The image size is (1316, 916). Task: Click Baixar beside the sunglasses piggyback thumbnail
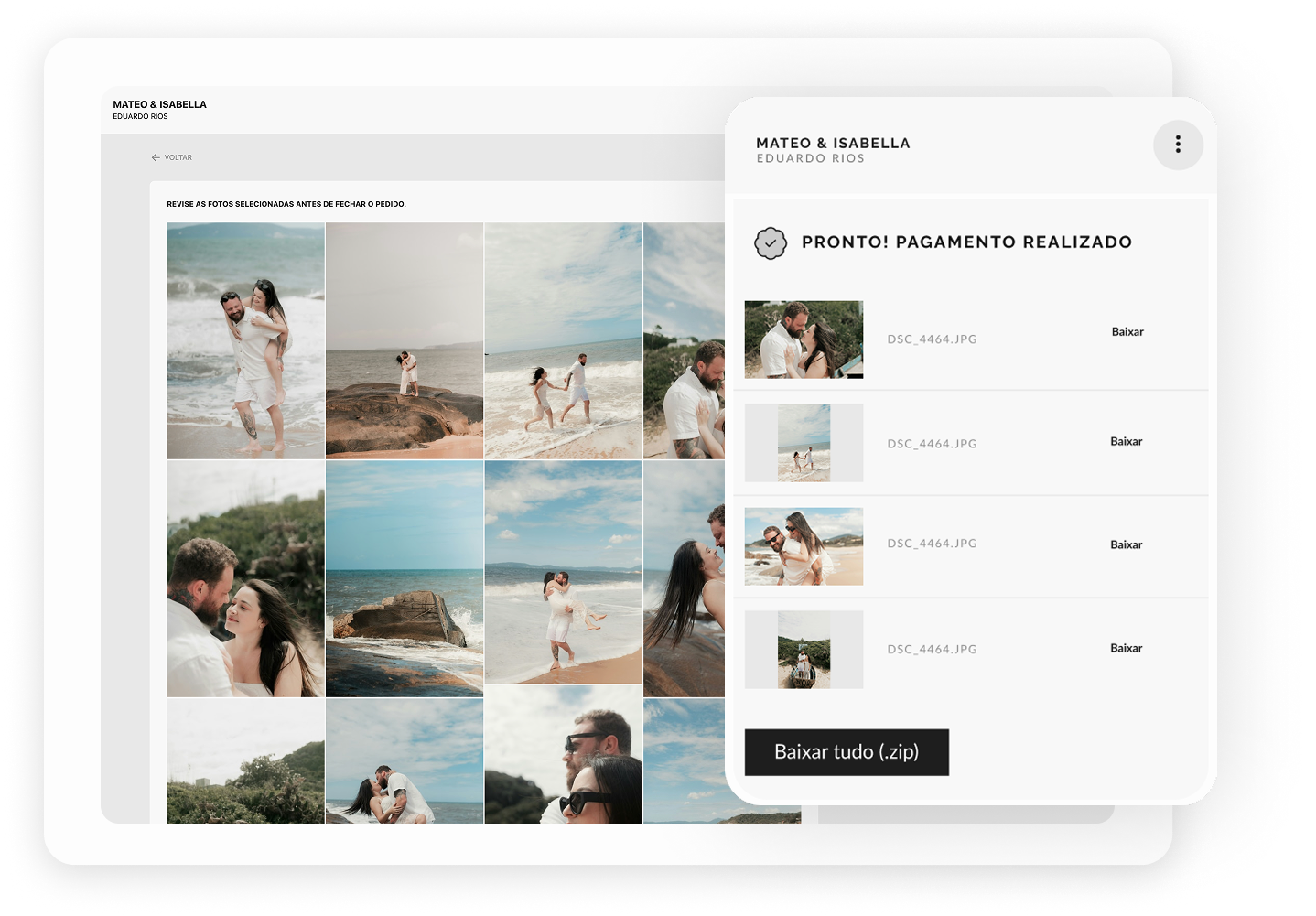pos(1126,545)
